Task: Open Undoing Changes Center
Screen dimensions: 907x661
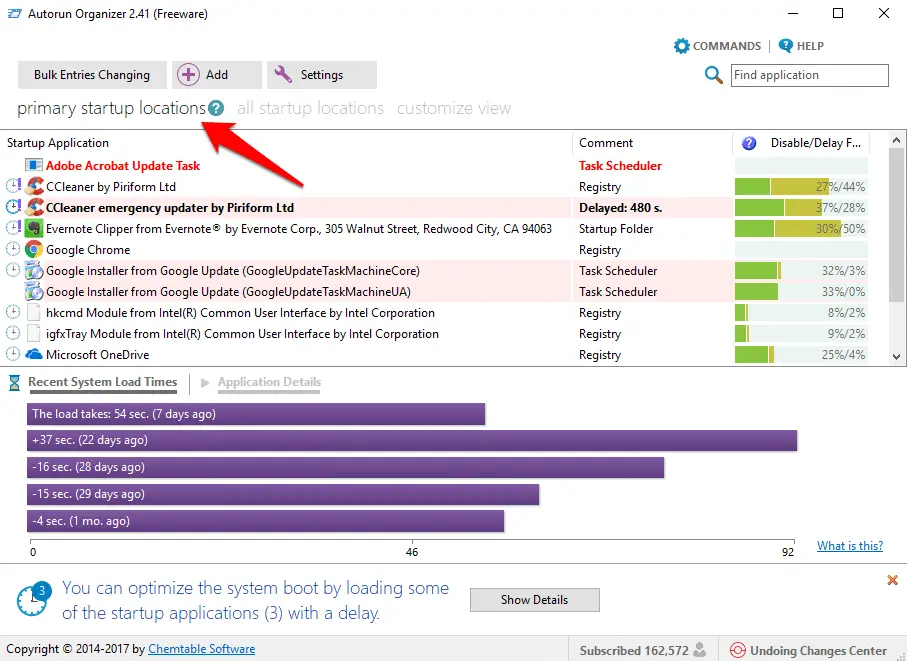Action: [x=809, y=650]
